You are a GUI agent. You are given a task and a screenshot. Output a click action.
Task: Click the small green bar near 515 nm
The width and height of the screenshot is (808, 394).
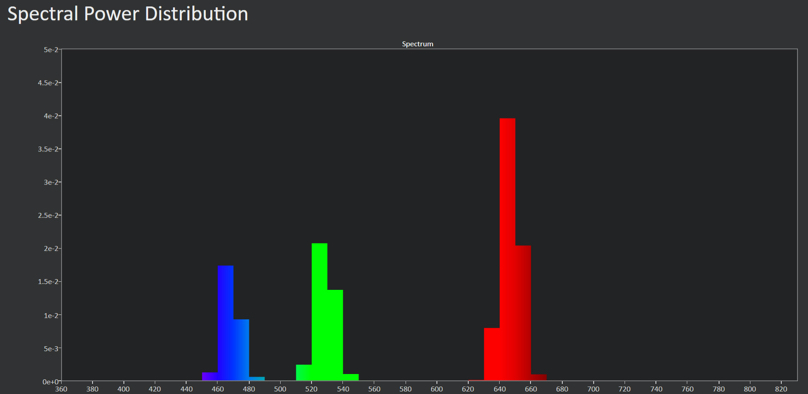(x=304, y=373)
